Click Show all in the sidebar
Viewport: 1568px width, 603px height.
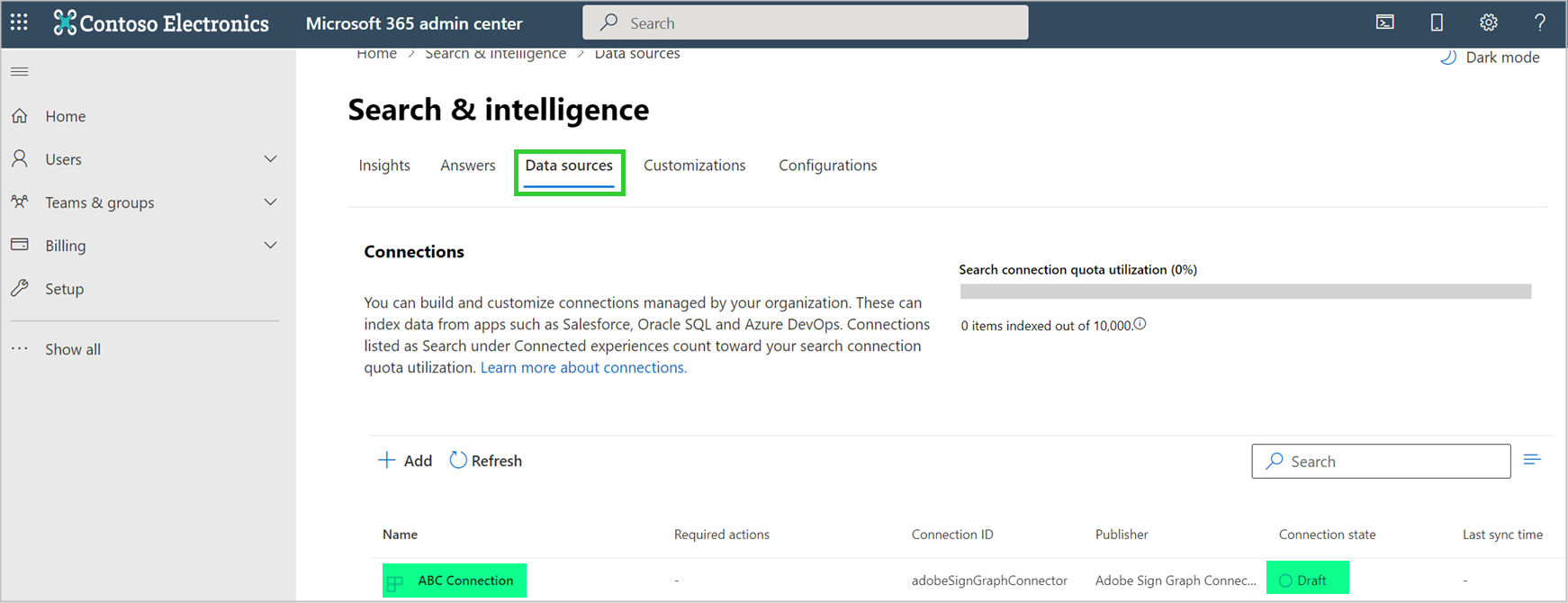(73, 349)
